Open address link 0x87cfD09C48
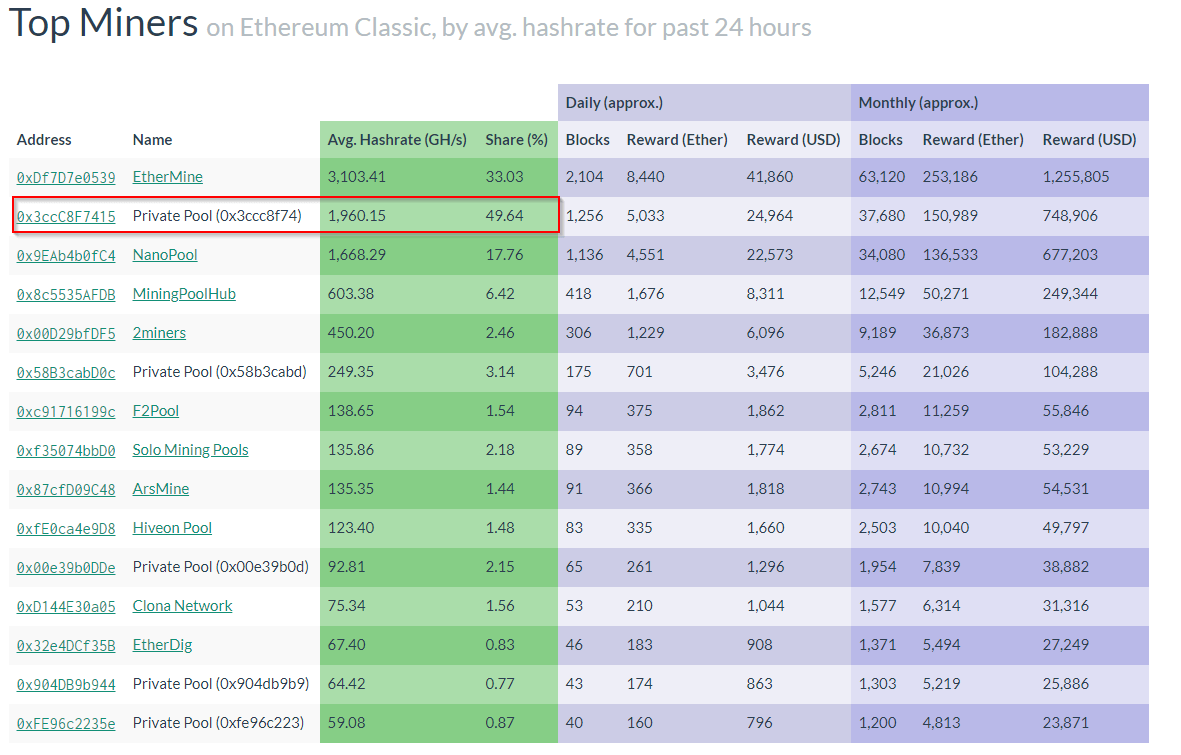 point(66,490)
